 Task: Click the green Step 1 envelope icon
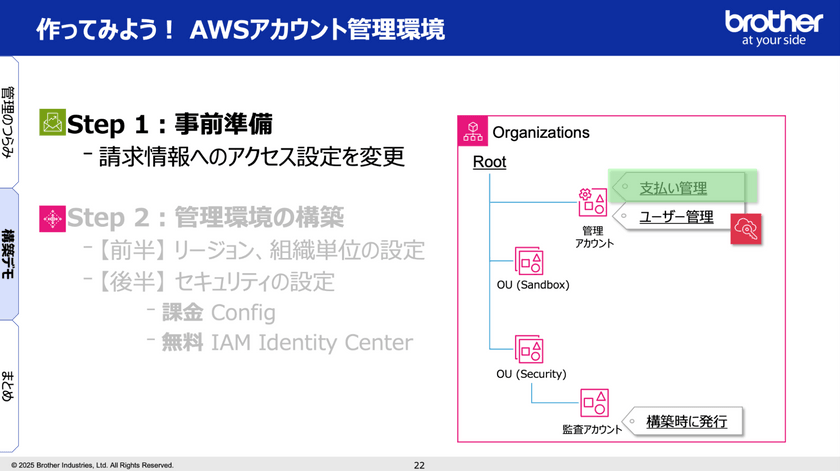(51, 123)
